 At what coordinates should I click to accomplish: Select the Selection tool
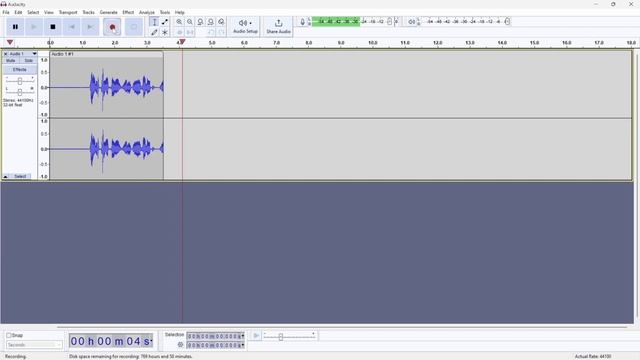tap(154, 22)
